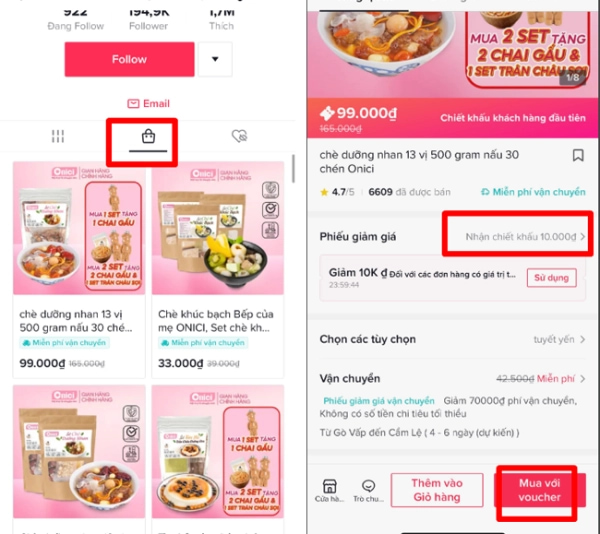
Task: Click the product list scrollbar
Action: (x=293, y=169)
